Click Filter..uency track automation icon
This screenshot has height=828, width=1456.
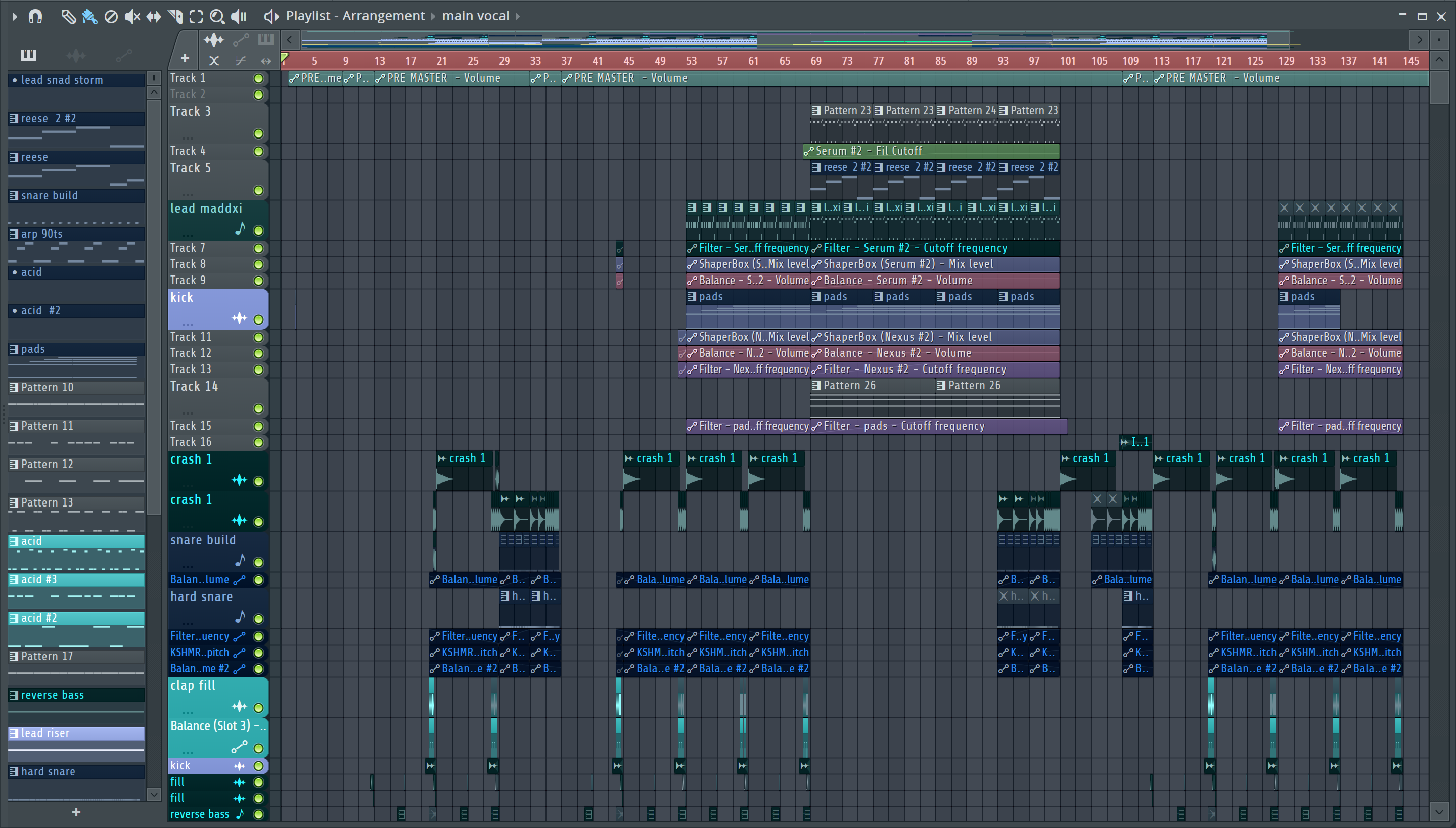click(240, 636)
